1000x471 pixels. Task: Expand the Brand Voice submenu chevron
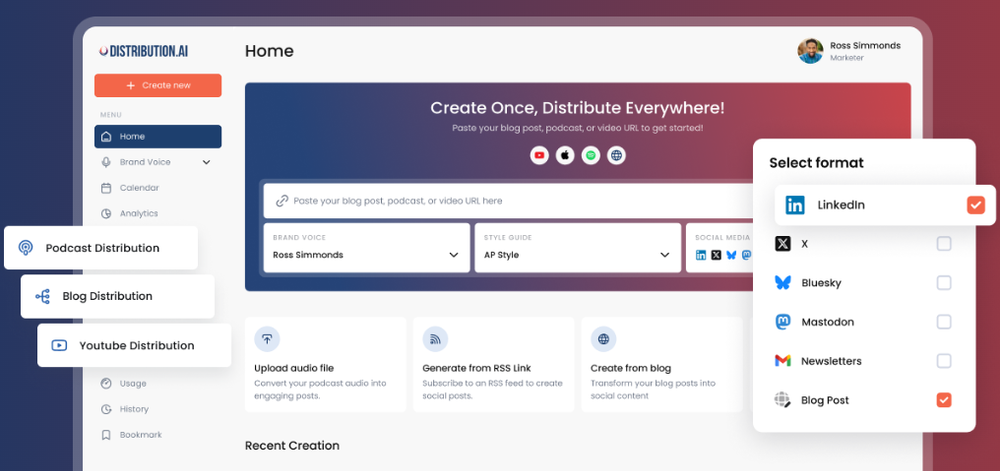(x=206, y=163)
